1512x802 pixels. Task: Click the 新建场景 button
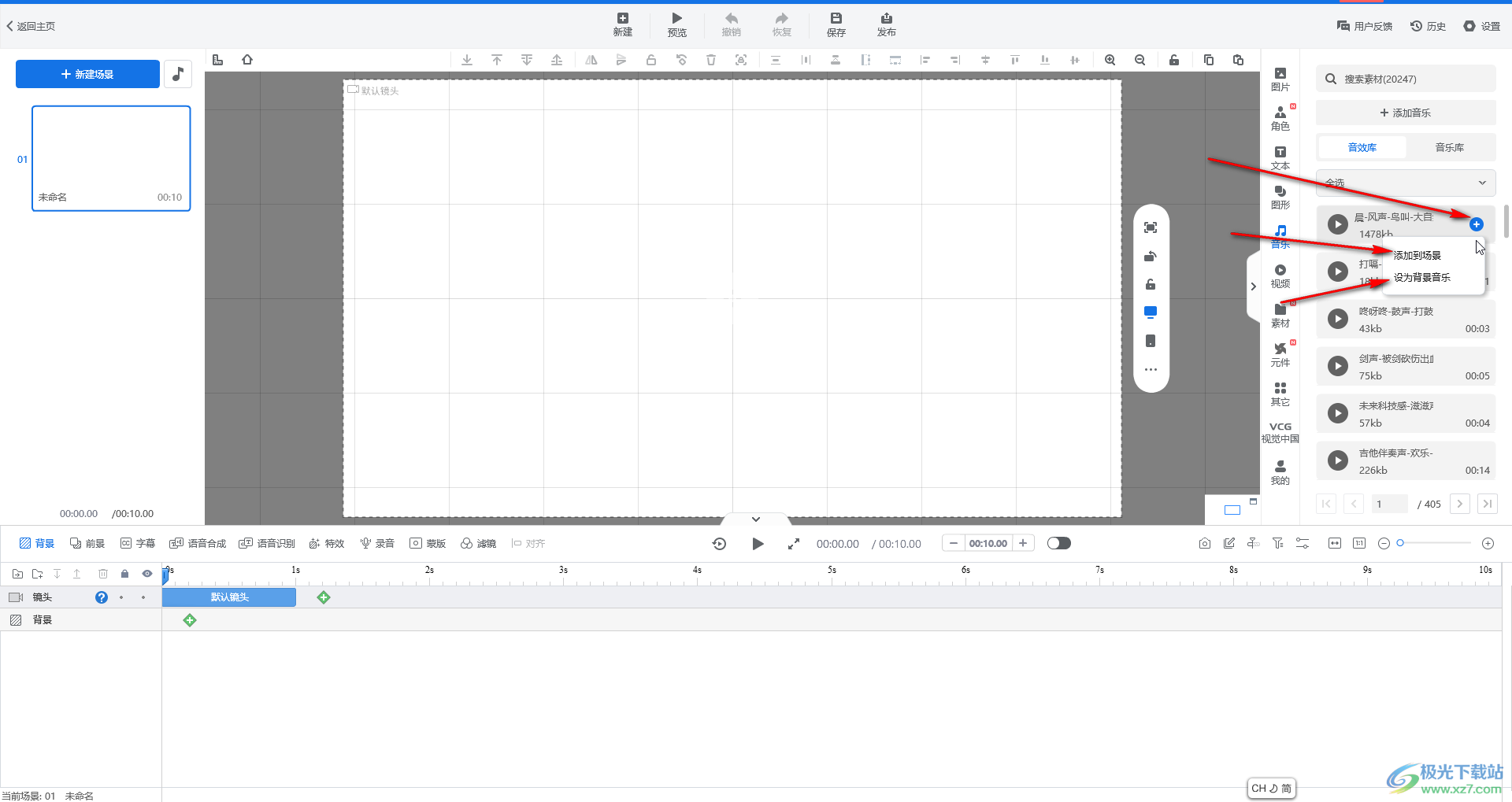[87, 74]
